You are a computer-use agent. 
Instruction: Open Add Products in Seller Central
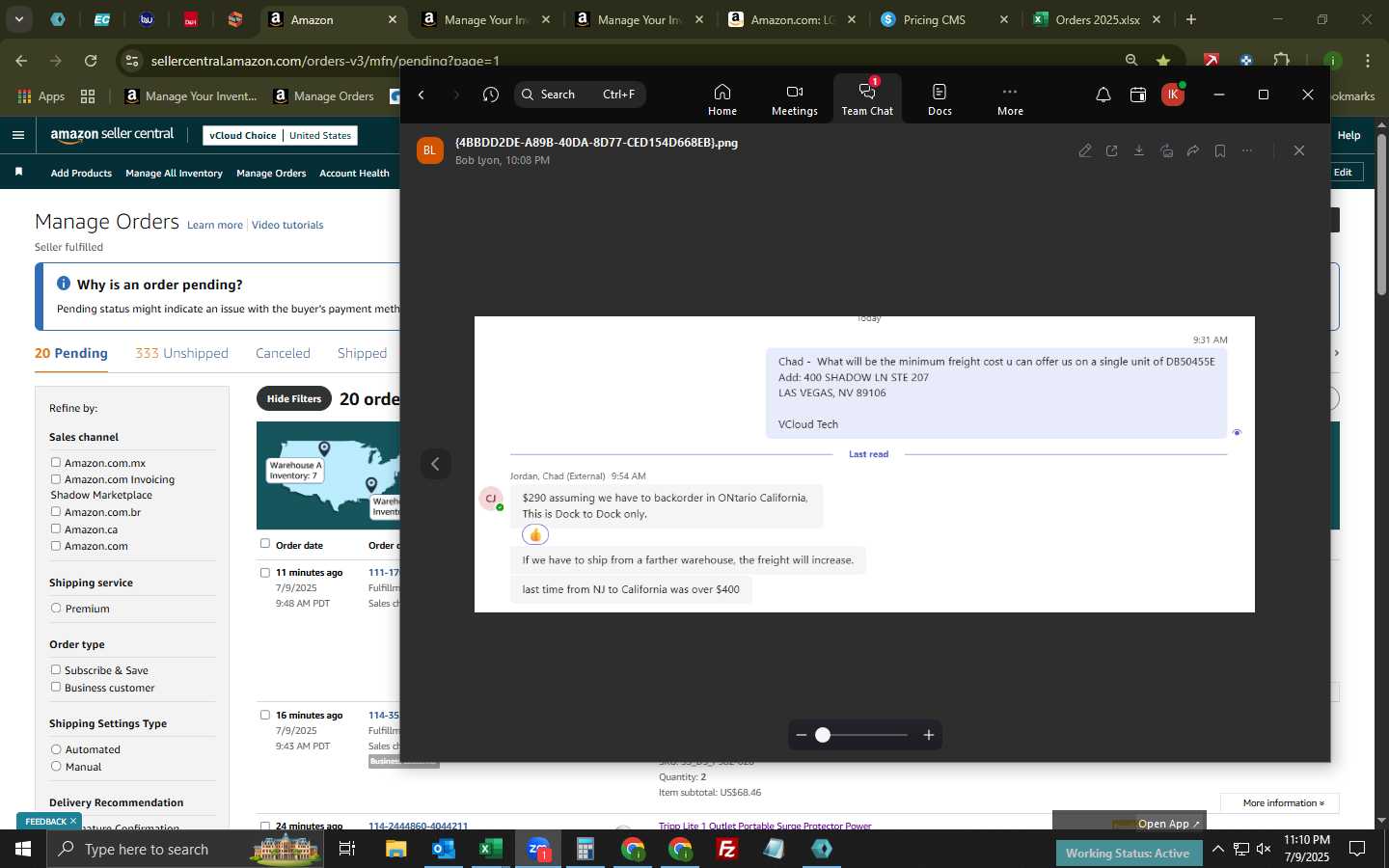[x=81, y=174]
